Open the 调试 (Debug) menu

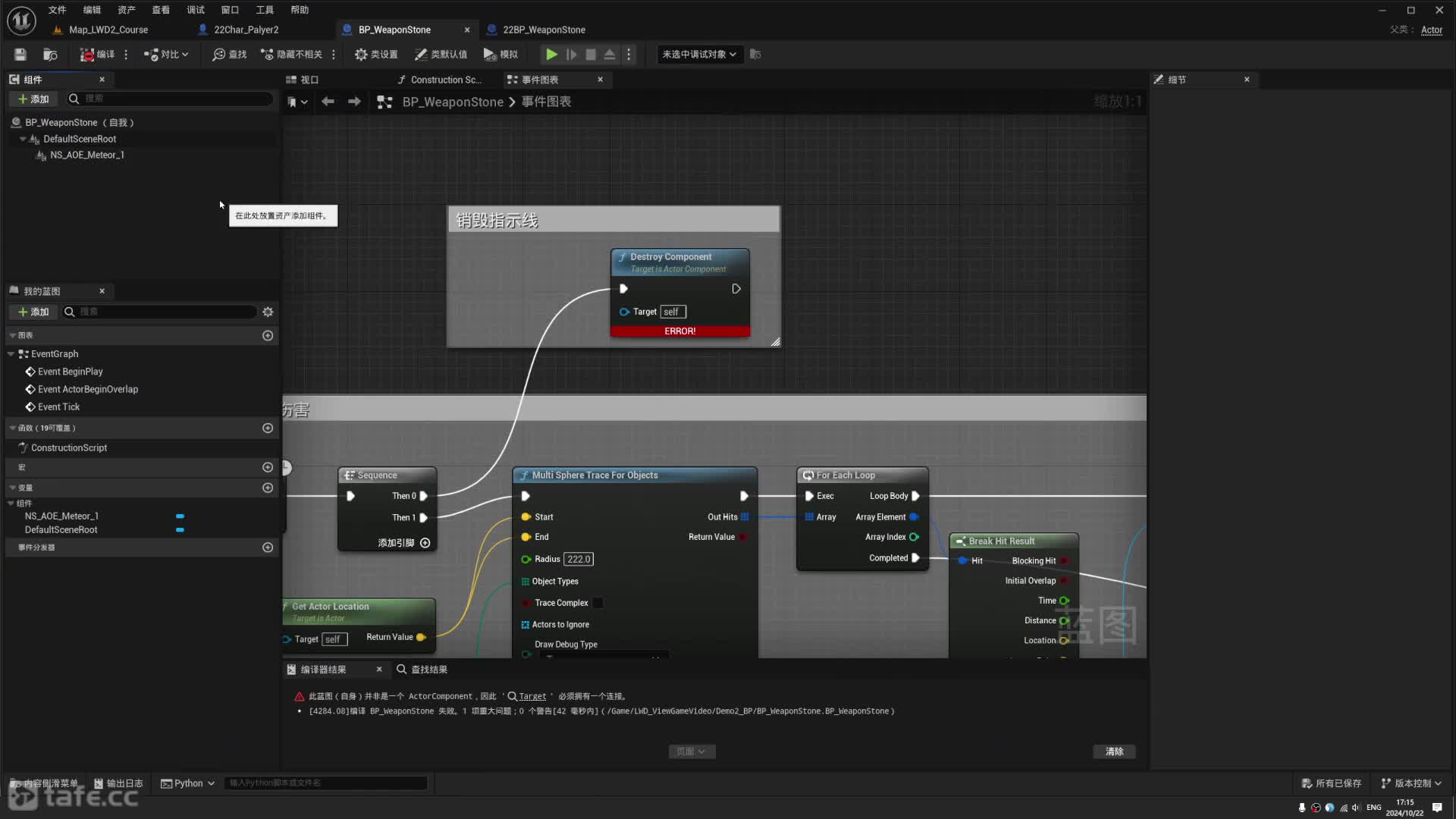pyautogui.click(x=196, y=10)
